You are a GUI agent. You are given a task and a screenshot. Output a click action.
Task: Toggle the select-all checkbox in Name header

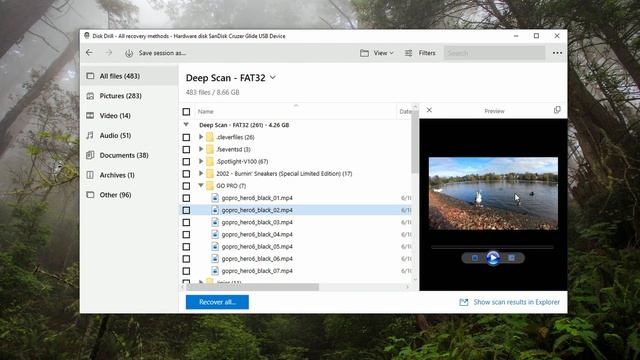point(187,111)
